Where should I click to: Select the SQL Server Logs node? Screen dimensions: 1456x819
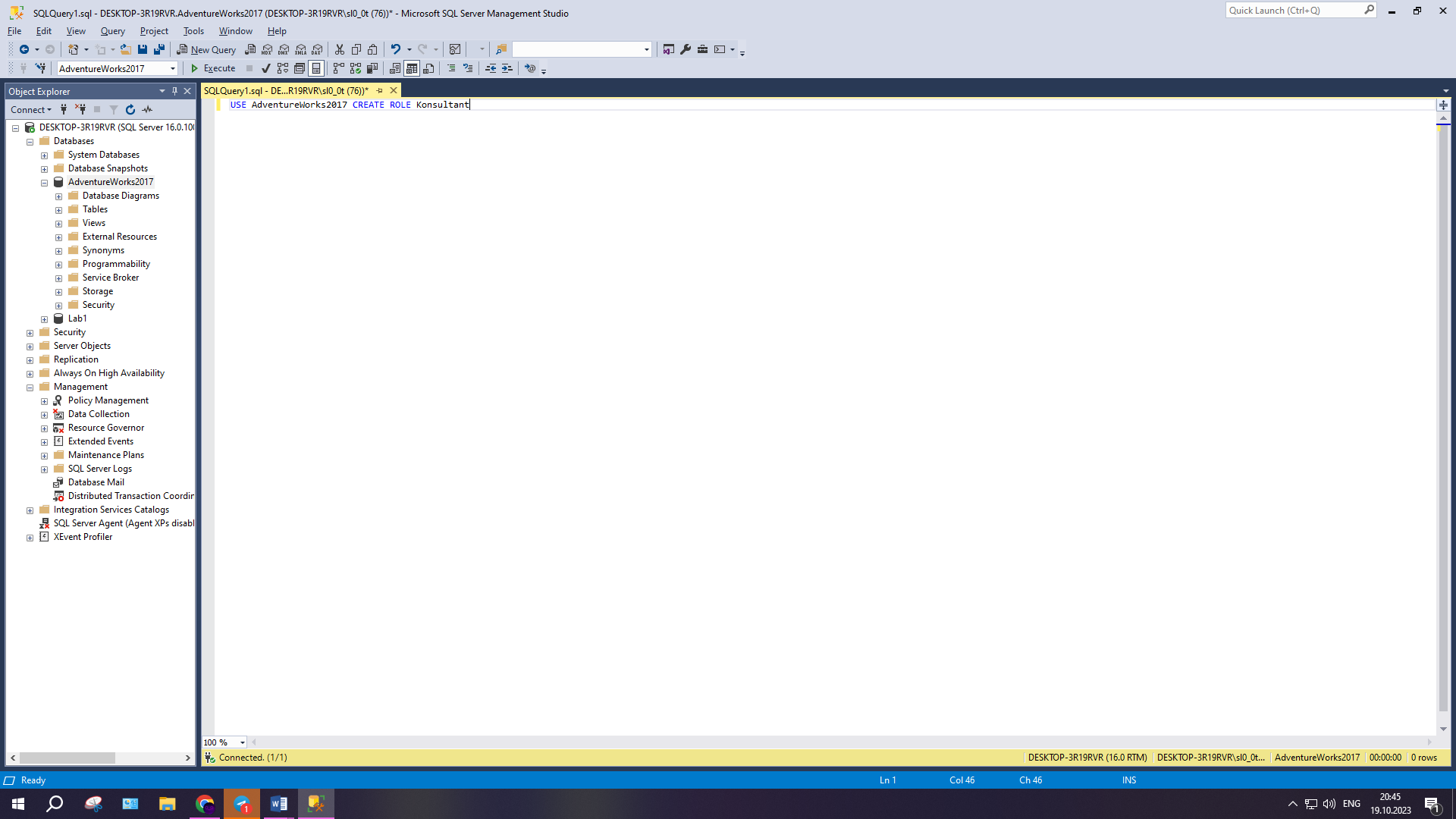pyautogui.click(x=100, y=469)
